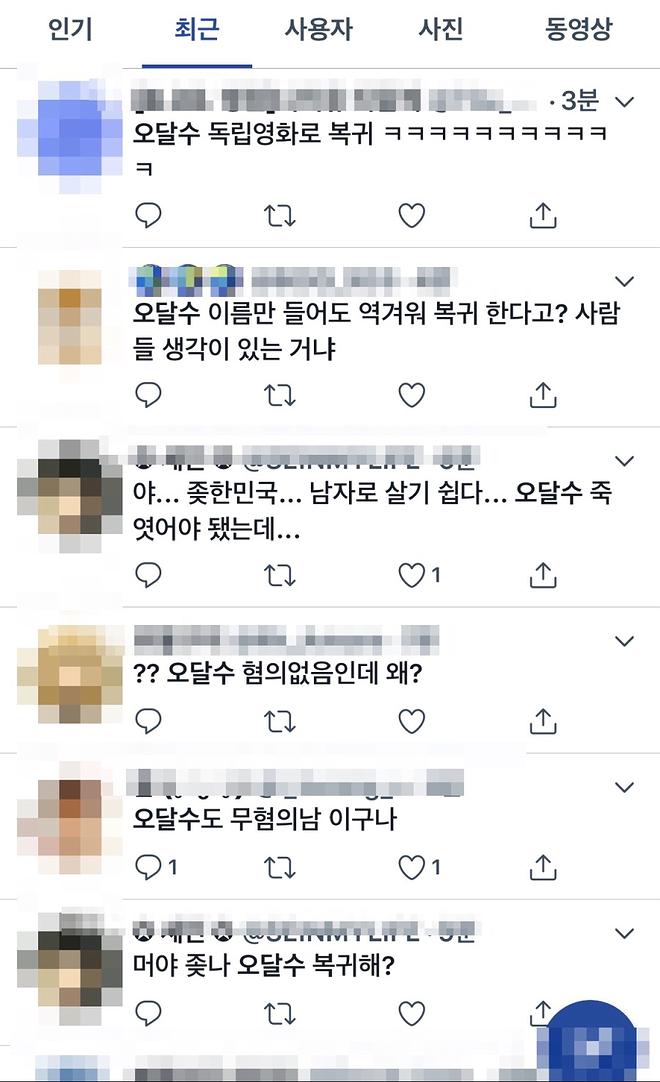This screenshot has width=660, height=1082.
Task: Open the 사진 tab
Action: click(440, 30)
